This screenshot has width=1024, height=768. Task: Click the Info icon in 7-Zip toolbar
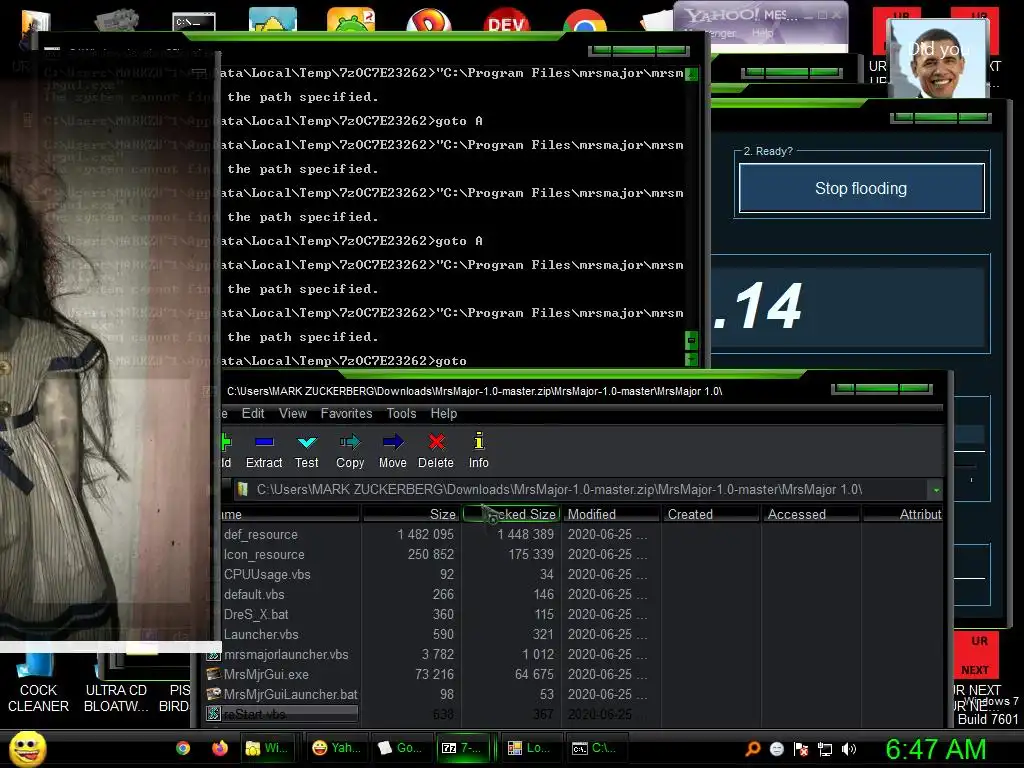click(x=479, y=441)
